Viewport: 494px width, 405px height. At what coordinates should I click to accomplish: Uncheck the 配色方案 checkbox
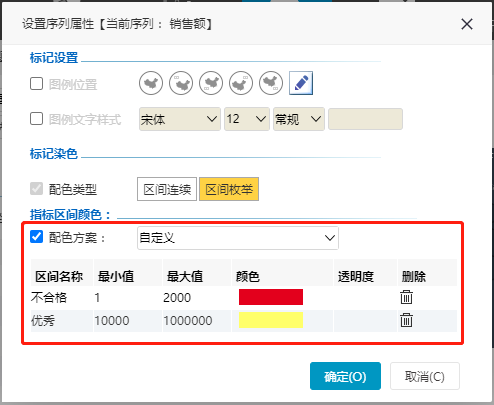(36, 237)
